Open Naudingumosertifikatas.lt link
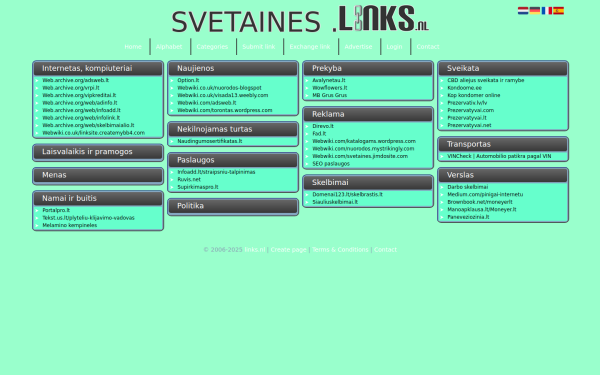The image size is (600, 375). [x=210, y=141]
